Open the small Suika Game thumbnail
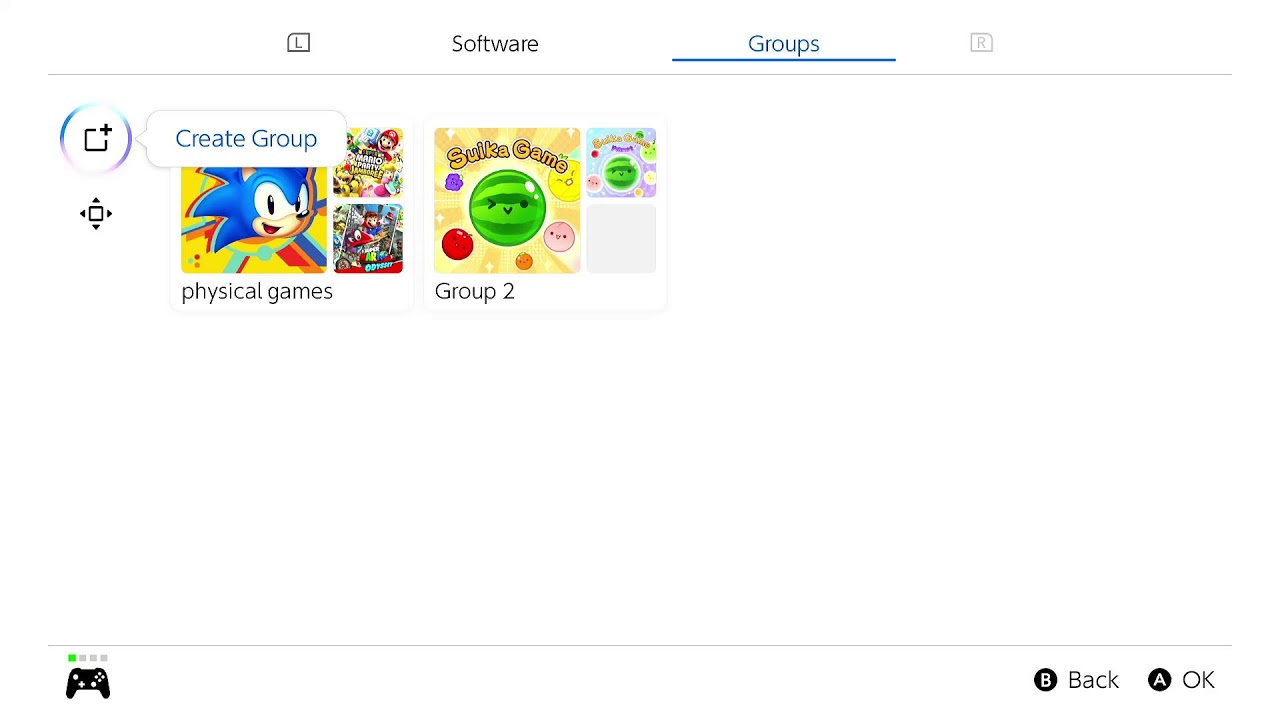Viewport: 1280px width, 720px height. [621, 162]
